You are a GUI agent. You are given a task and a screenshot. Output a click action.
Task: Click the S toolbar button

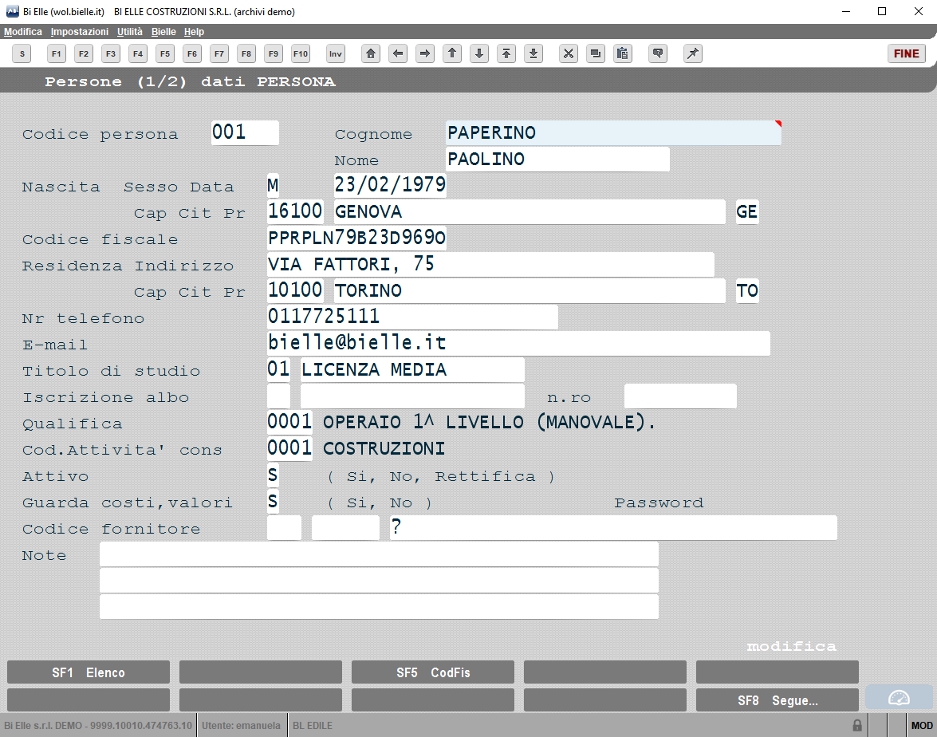click(x=22, y=54)
